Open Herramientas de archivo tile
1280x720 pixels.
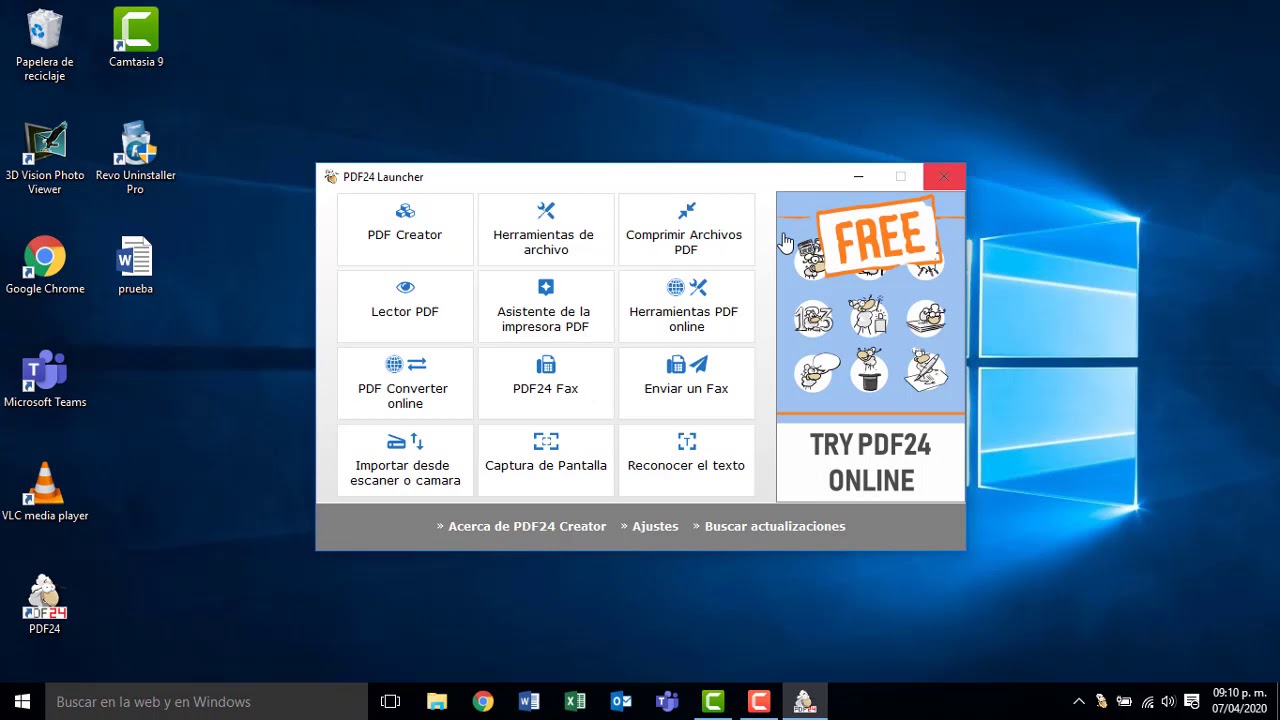click(546, 229)
